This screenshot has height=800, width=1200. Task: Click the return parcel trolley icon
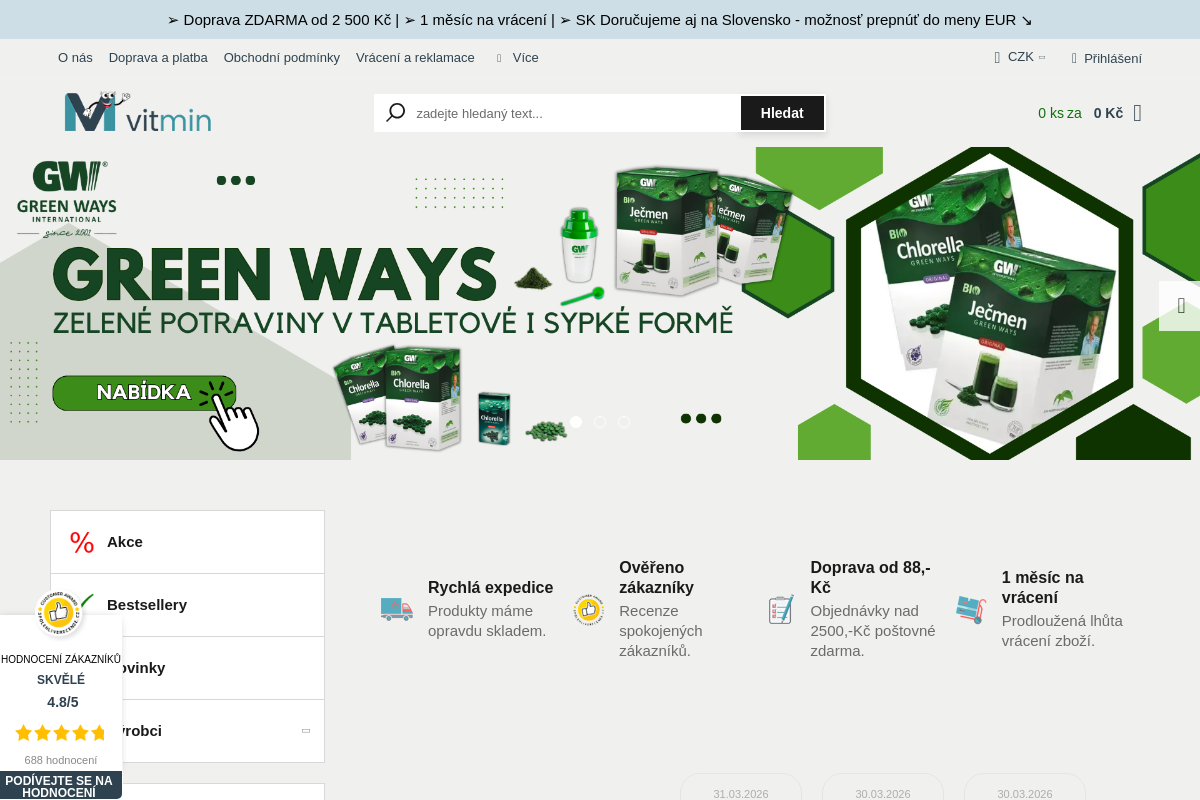click(971, 609)
